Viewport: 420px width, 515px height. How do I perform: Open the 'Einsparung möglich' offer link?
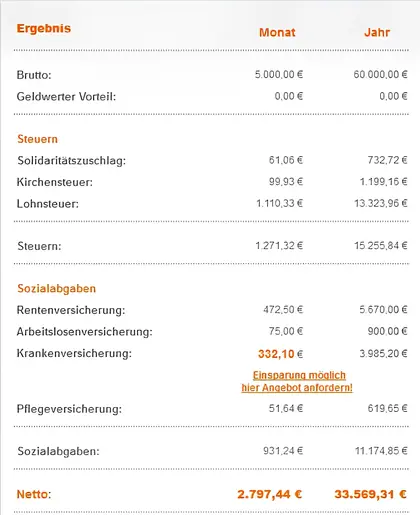click(x=299, y=375)
